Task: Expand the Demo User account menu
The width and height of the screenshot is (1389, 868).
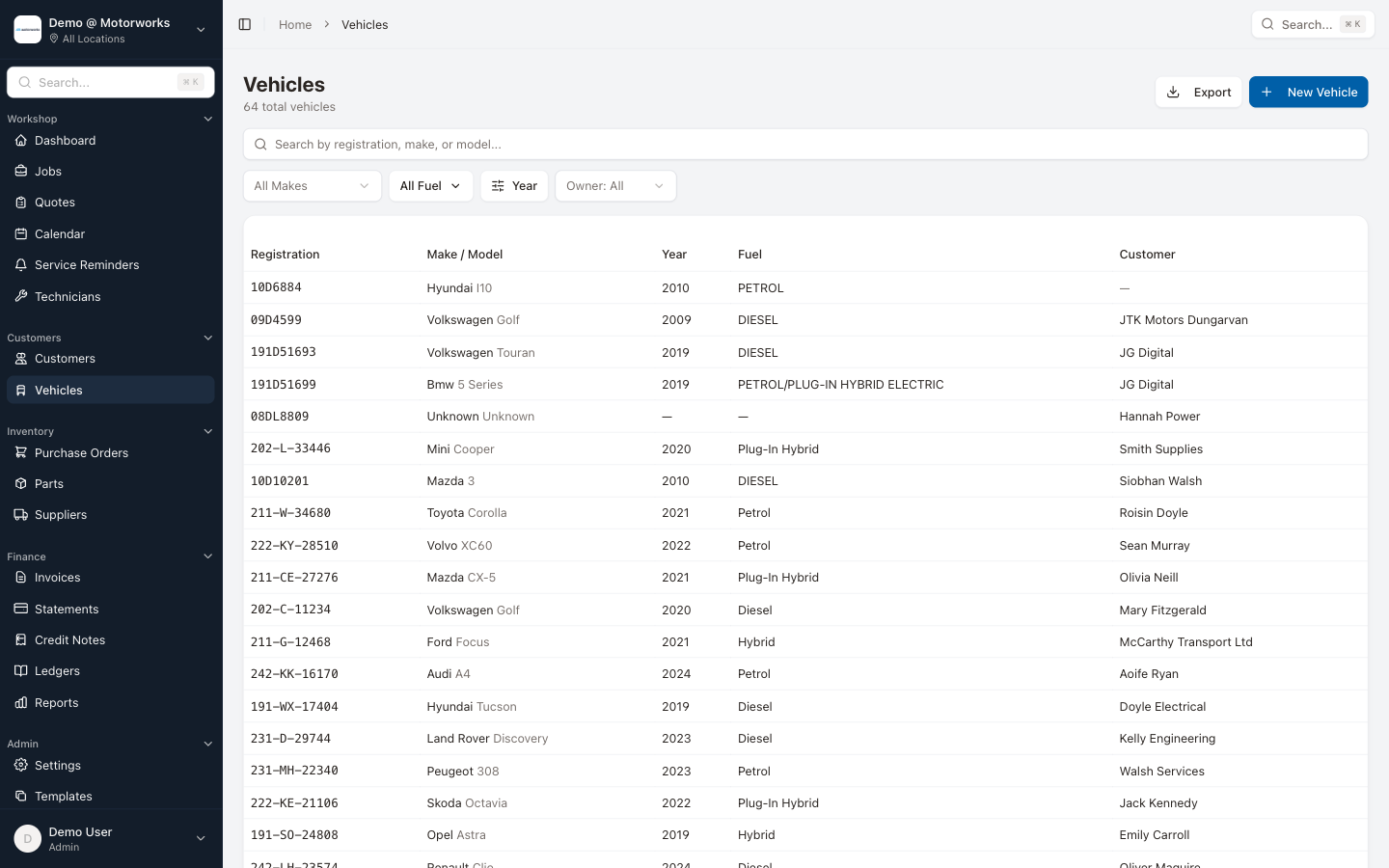Action: (201, 838)
